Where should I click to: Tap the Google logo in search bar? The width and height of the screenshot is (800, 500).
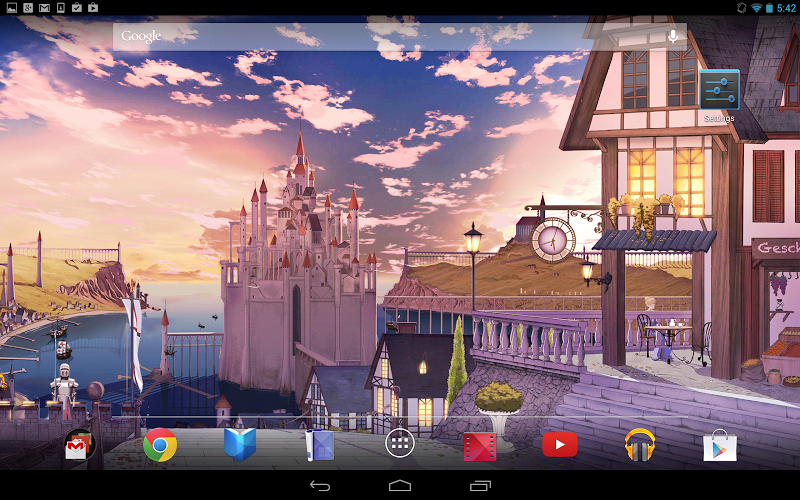coord(141,36)
